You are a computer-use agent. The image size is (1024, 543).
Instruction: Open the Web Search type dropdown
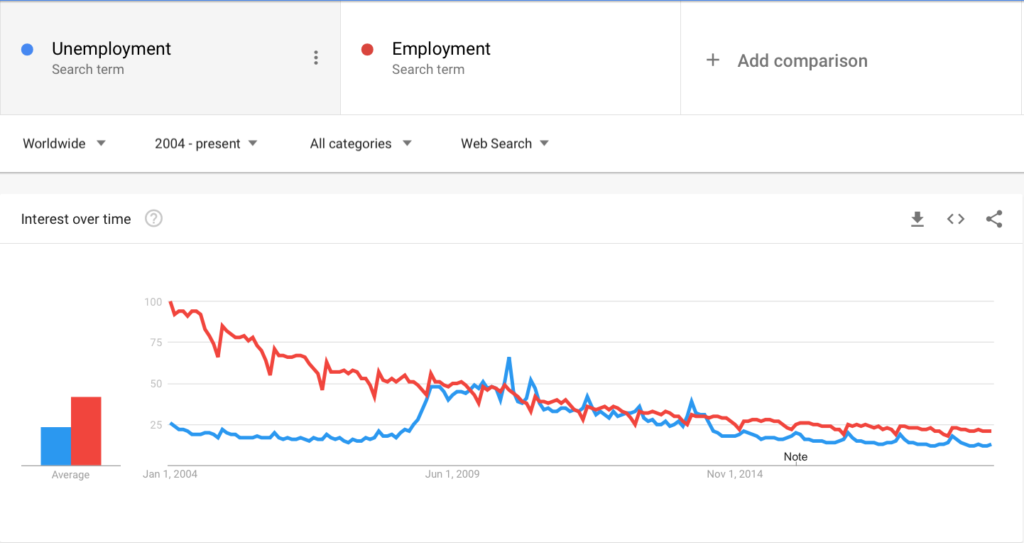coord(504,143)
